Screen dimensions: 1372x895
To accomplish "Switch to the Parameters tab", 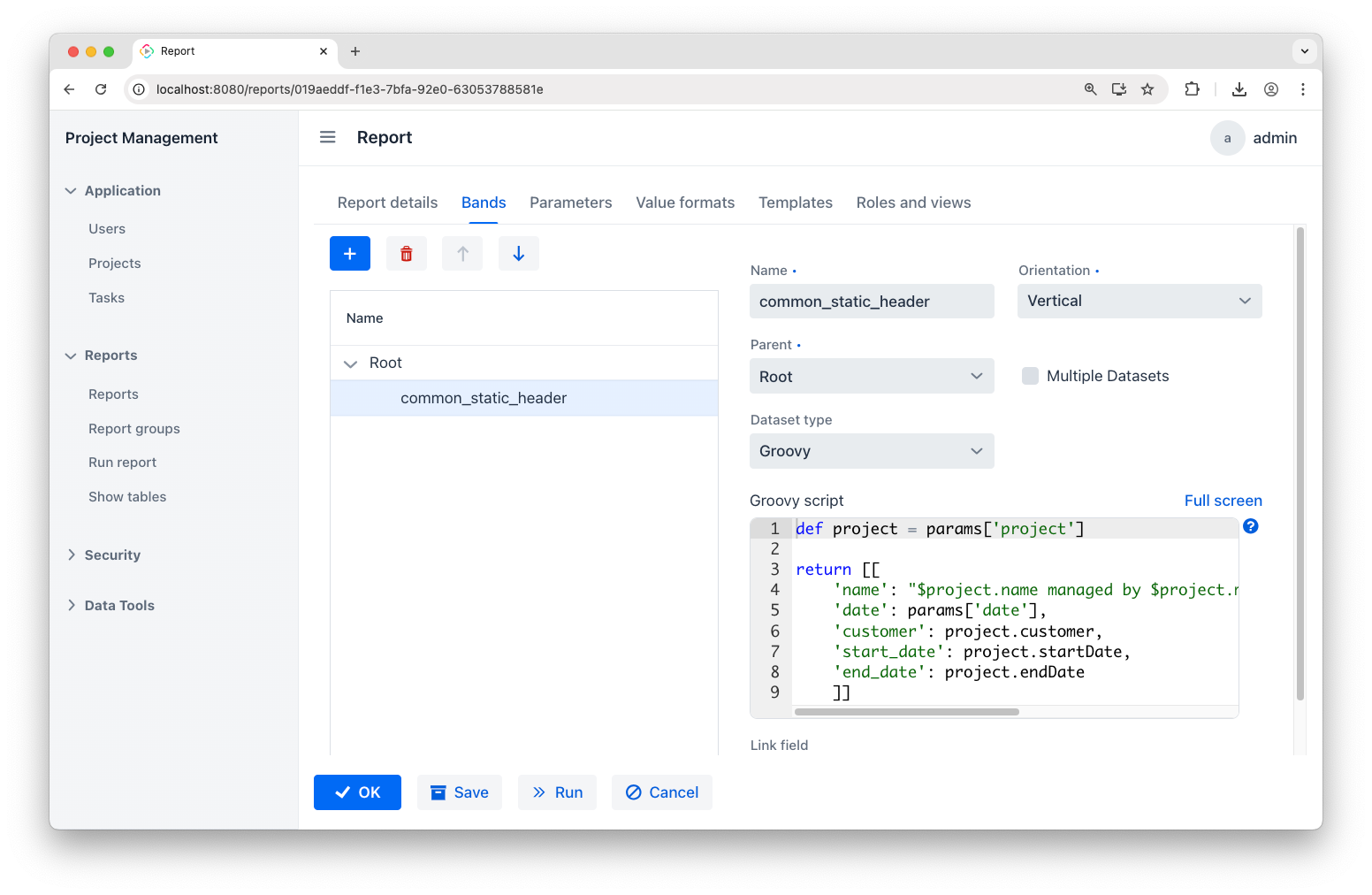I will click(570, 203).
